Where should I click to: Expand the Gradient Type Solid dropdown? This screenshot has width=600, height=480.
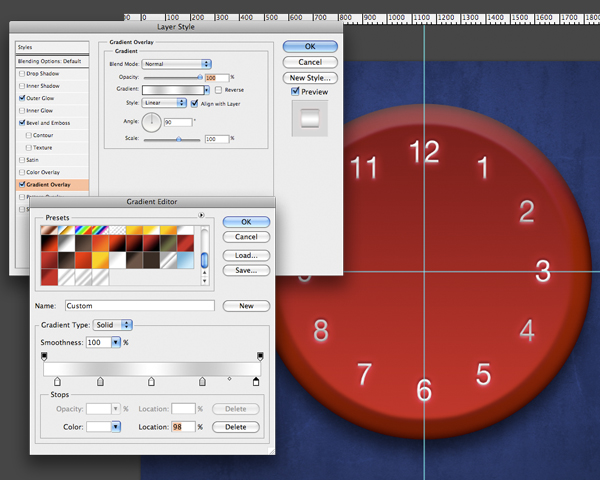click(113, 325)
